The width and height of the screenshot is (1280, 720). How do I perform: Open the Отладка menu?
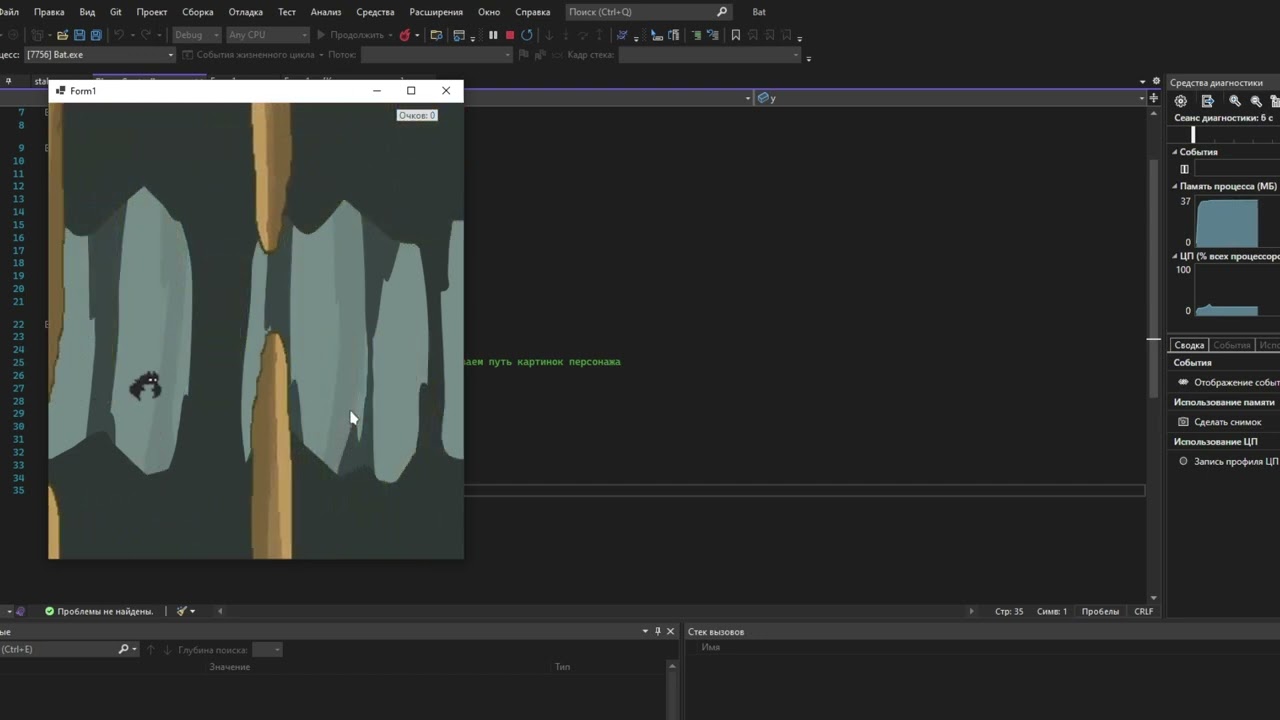point(245,12)
